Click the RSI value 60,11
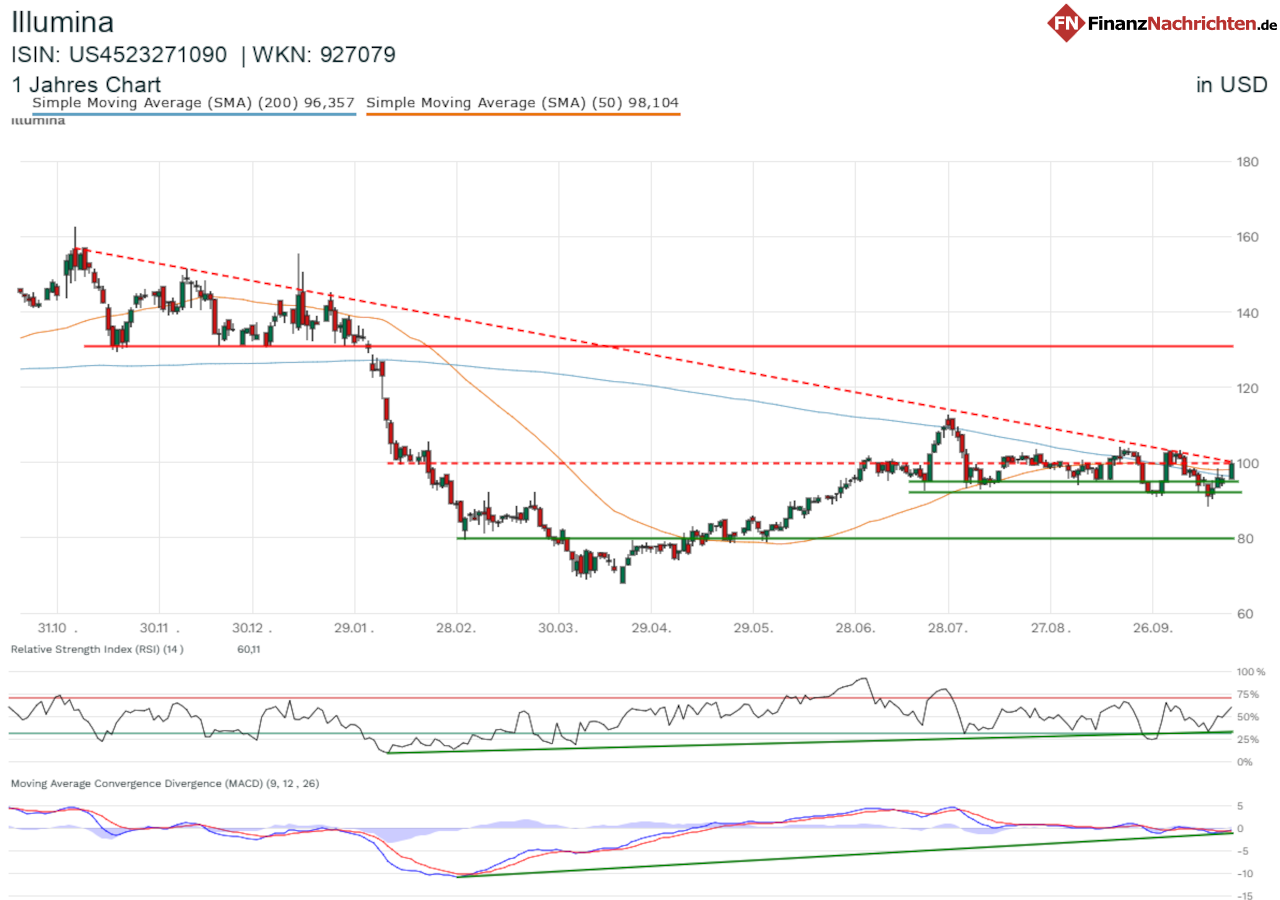 pyautogui.click(x=249, y=650)
